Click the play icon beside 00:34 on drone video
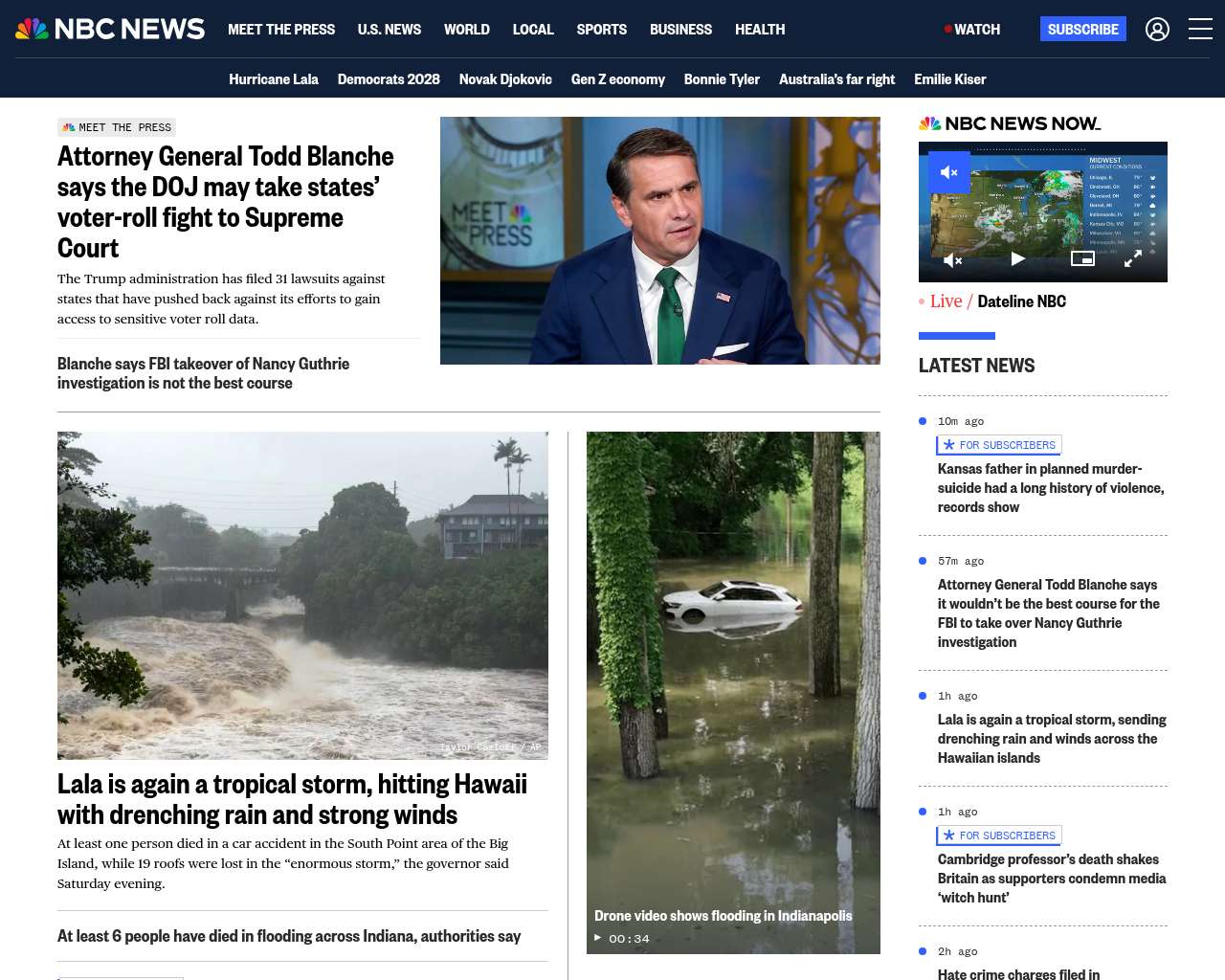 pyautogui.click(x=598, y=938)
